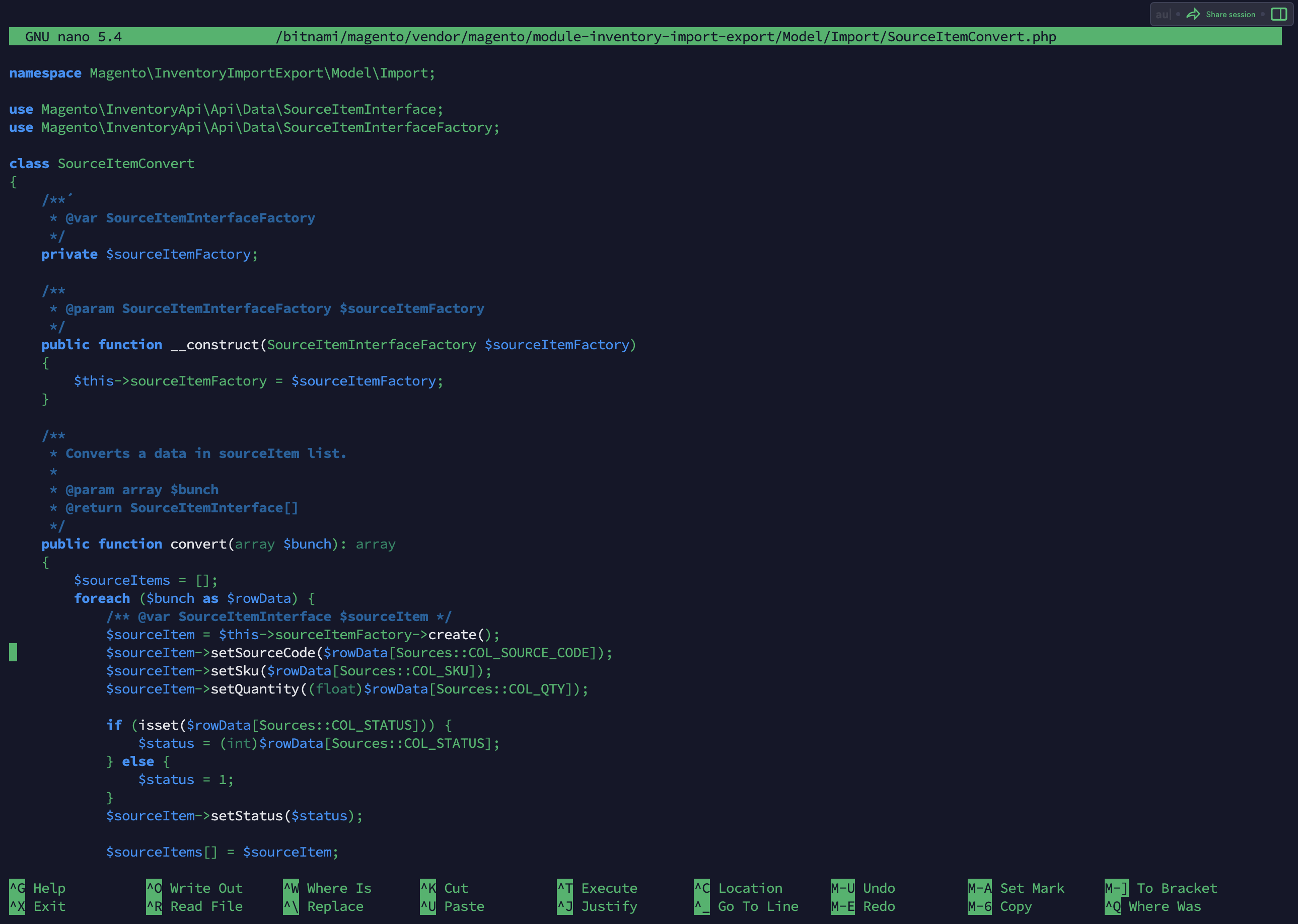Click the ^O Write Out shortcut
The width and height of the screenshot is (1298, 924).
point(154,888)
